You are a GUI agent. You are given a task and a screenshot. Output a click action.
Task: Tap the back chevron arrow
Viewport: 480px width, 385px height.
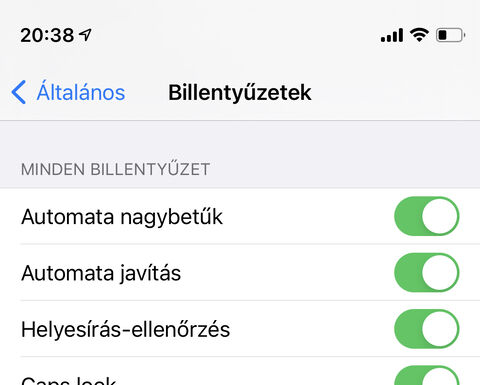[19, 92]
